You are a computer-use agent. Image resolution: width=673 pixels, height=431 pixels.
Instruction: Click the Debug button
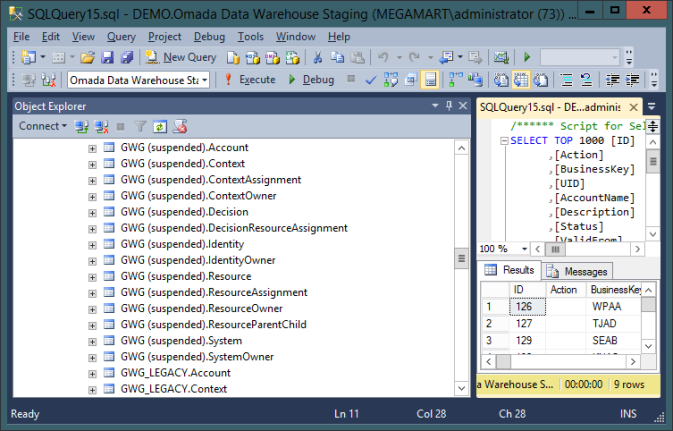click(311, 80)
